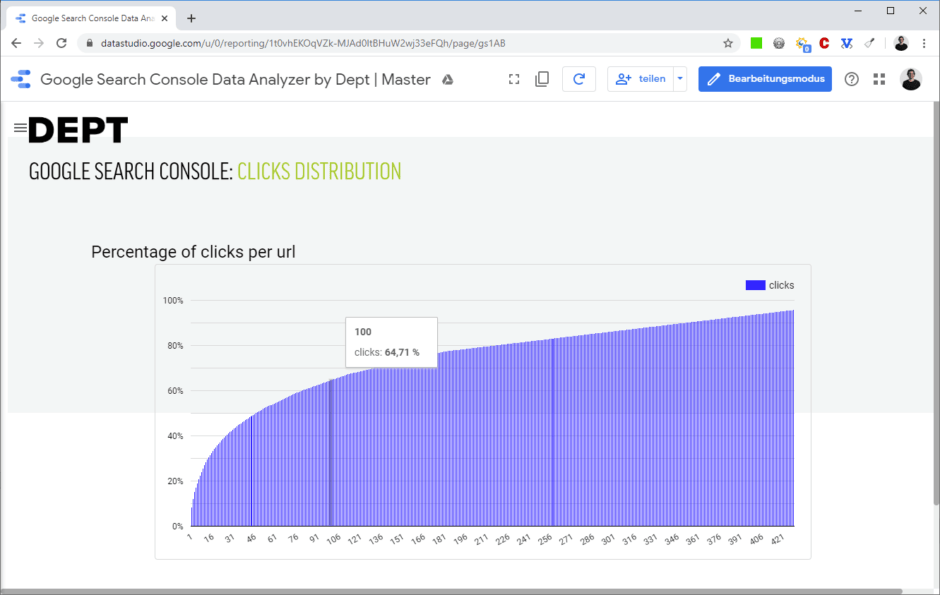Click the blue clicks legend color swatch

(757, 284)
